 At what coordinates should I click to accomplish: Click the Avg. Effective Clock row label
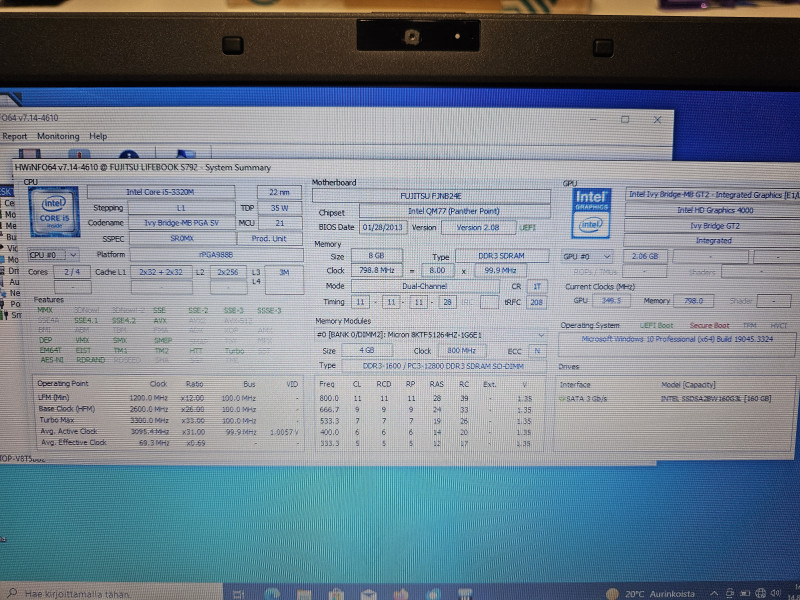pyautogui.click(x=74, y=442)
